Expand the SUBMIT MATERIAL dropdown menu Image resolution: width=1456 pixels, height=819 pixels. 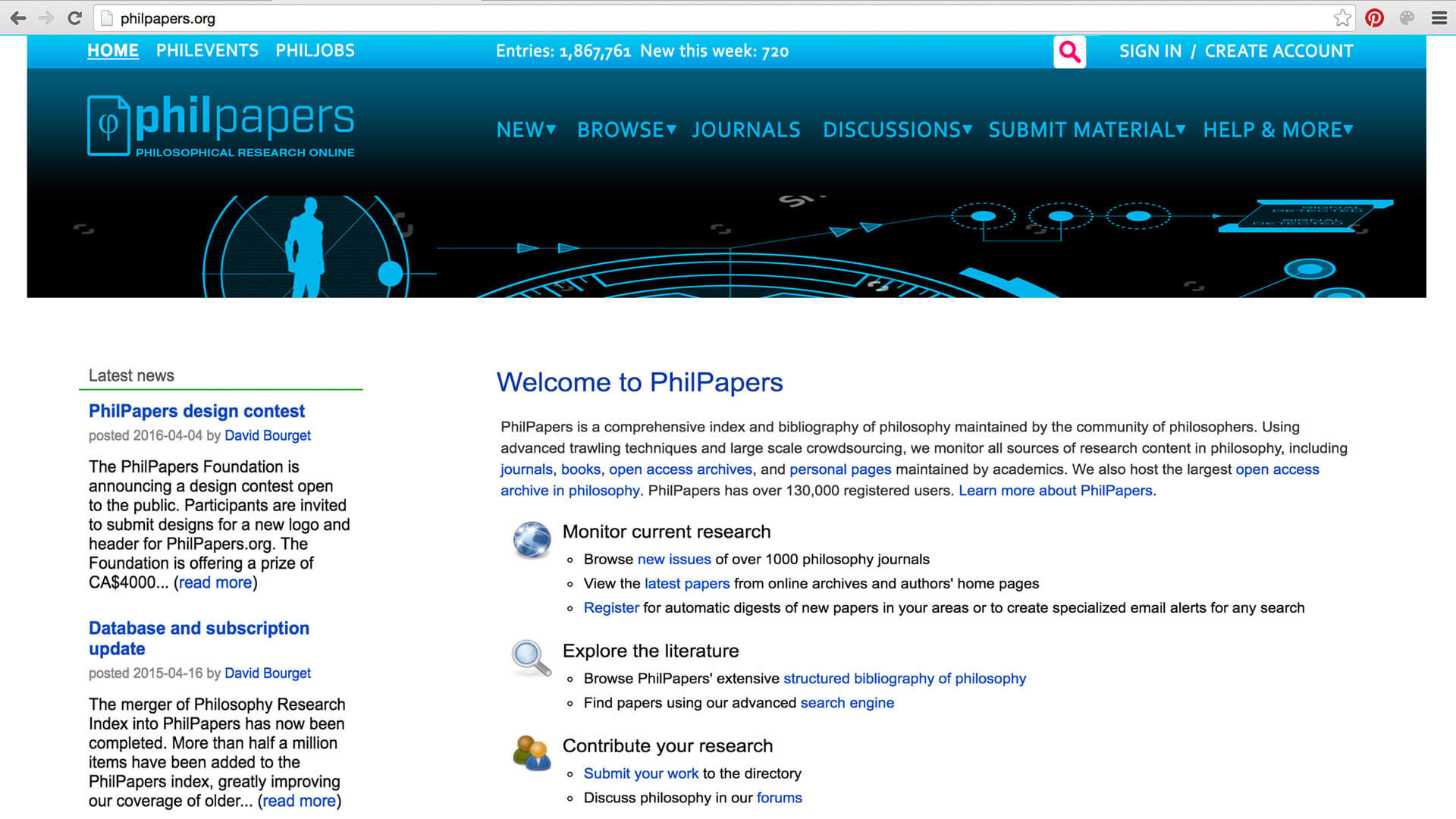[1087, 130]
